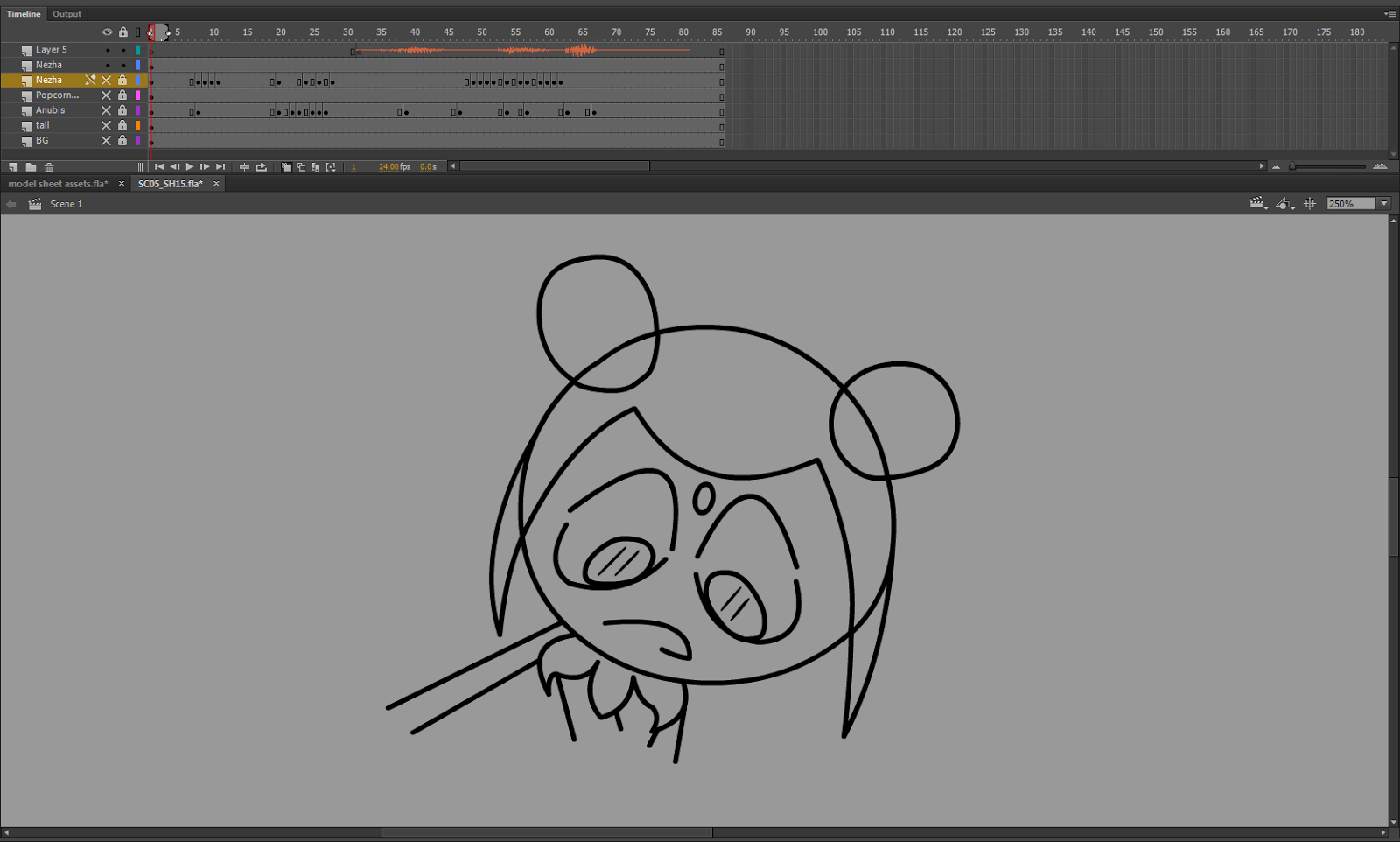
Task: Open Modify Markers menu
Action: 331,166
